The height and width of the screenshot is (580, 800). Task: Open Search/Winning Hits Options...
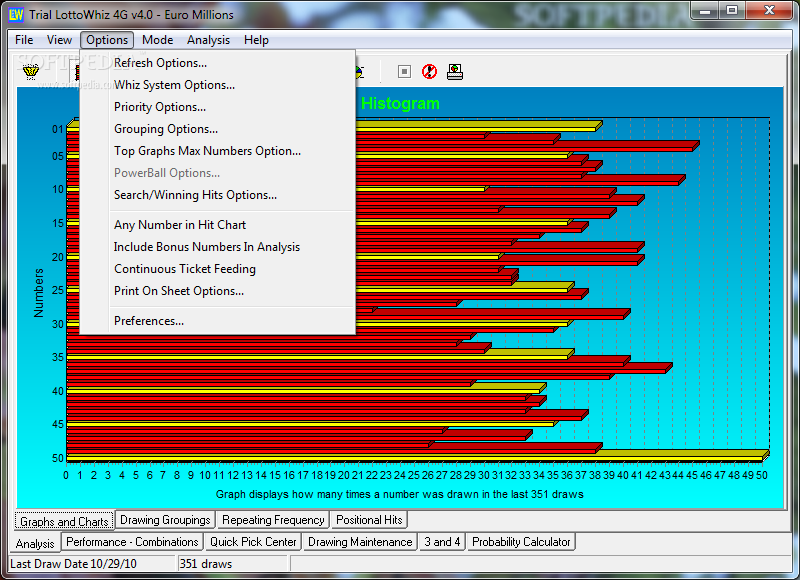pos(218,195)
